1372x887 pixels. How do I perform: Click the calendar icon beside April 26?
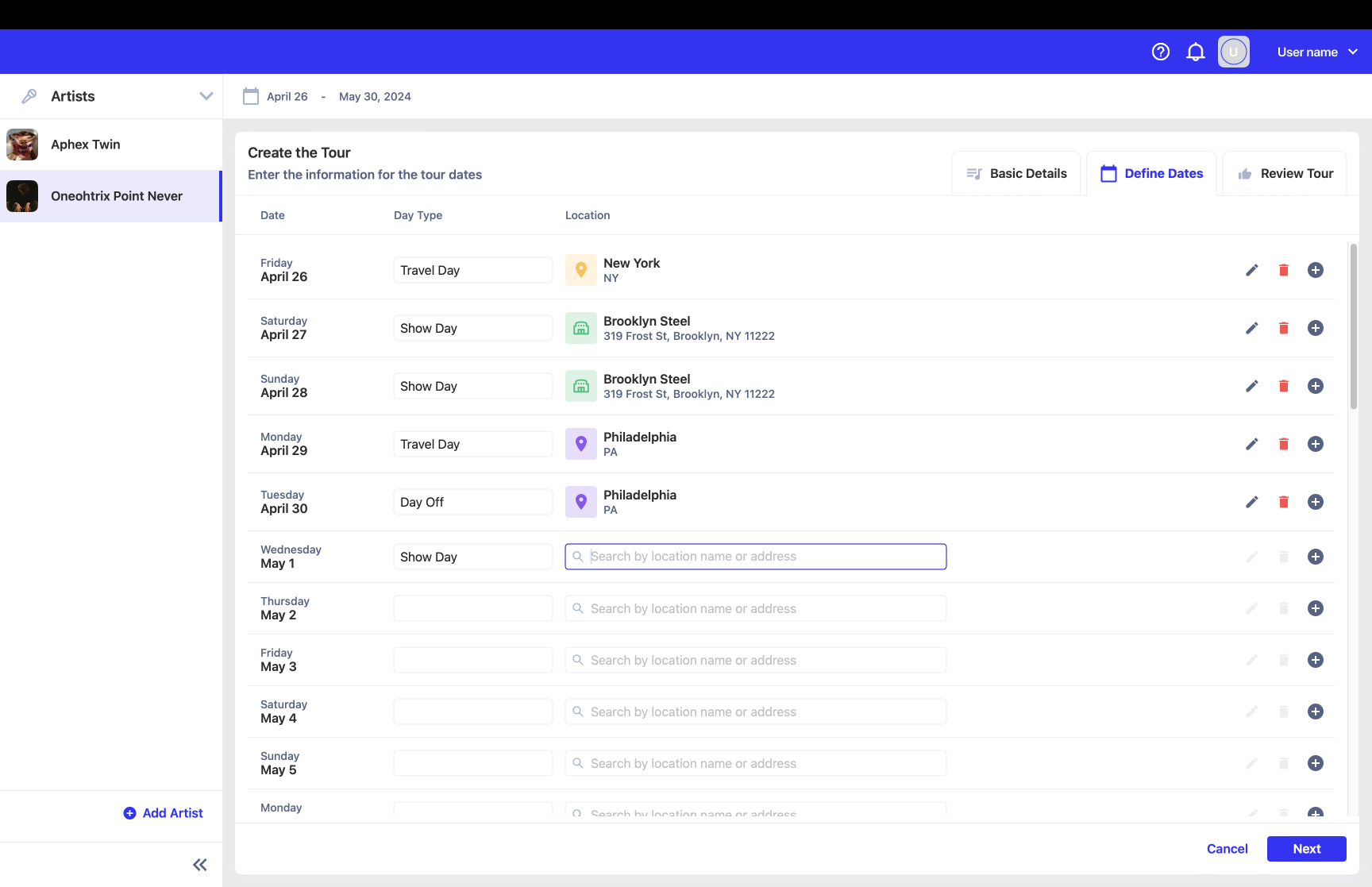click(251, 96)
